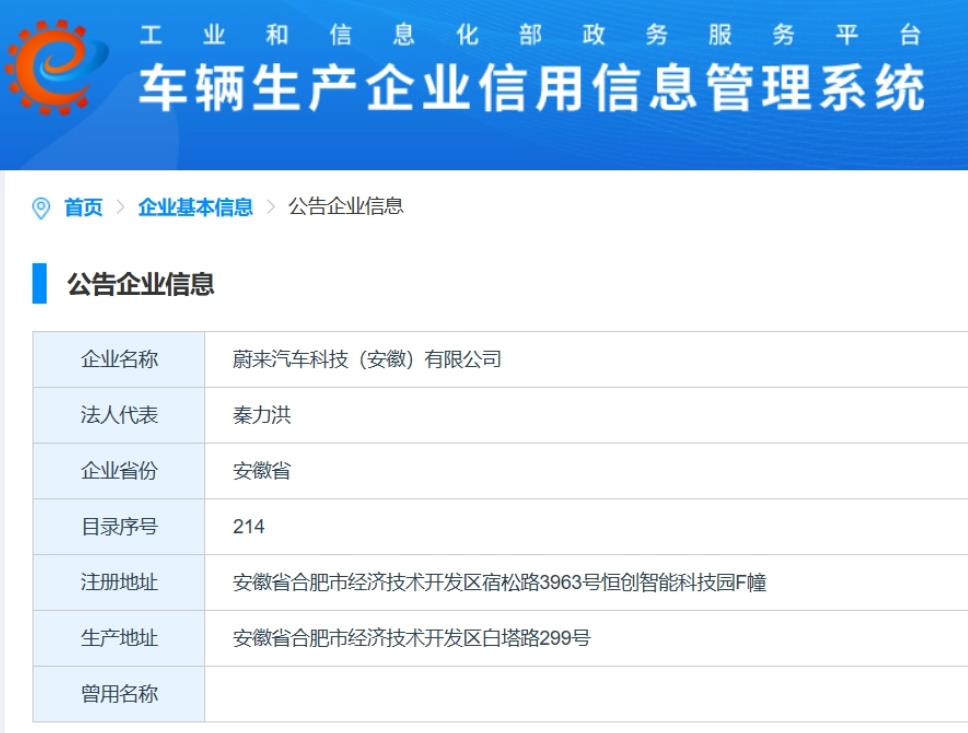
Task: Click the production address 白塔路299号
Action: pyautogui.click(x=411, y=638)
